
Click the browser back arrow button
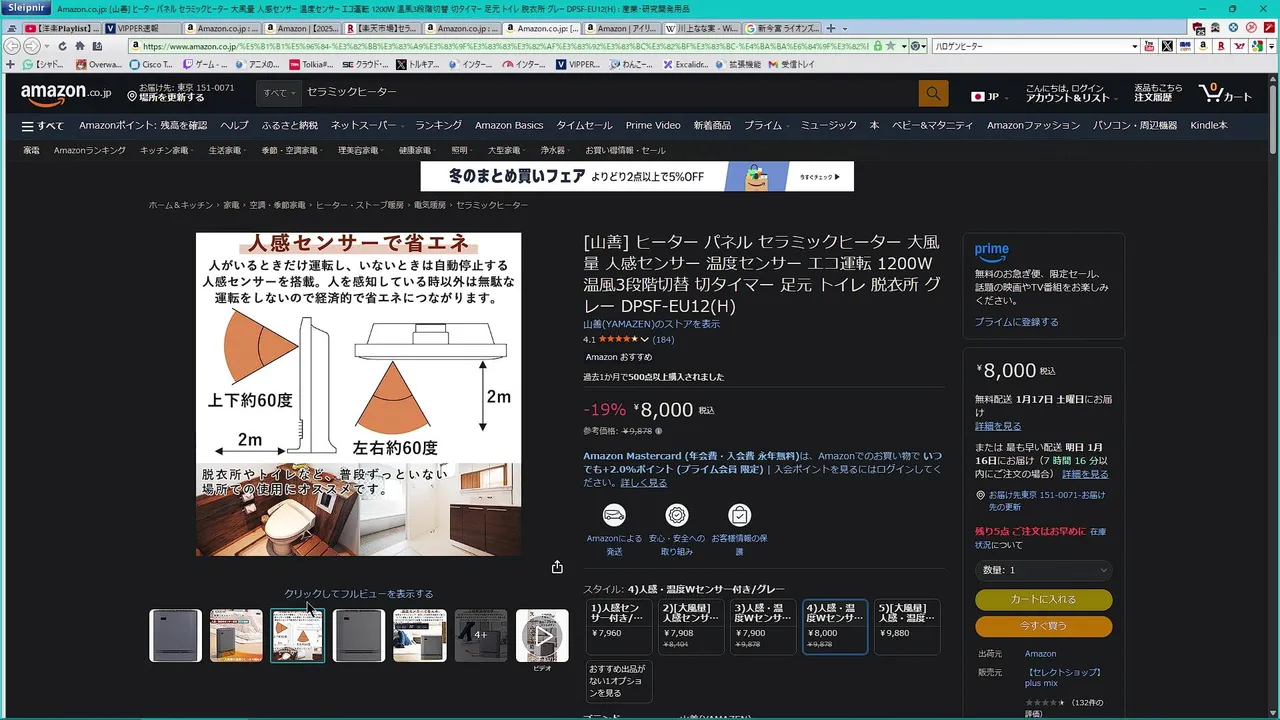click(13, 46)
